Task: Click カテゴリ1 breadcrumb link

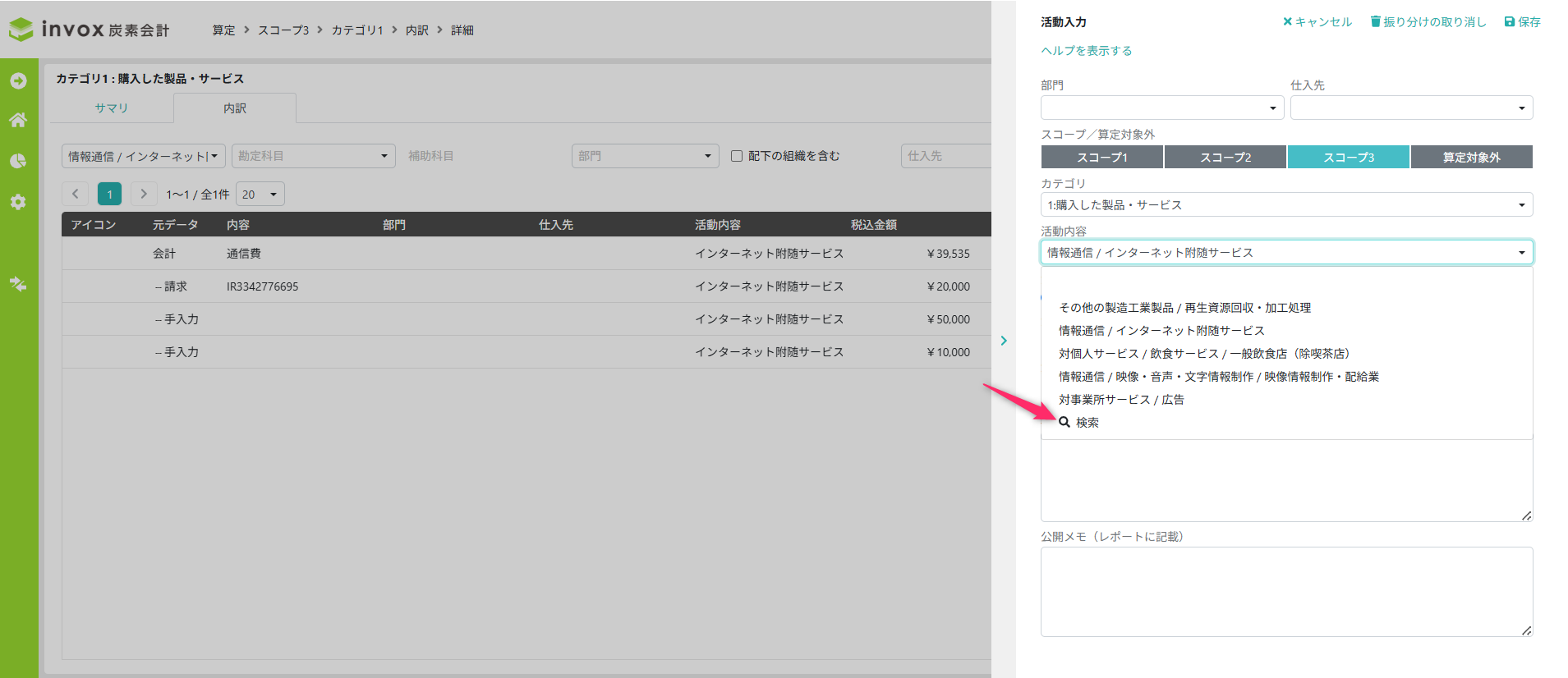Action: [357, 30]
